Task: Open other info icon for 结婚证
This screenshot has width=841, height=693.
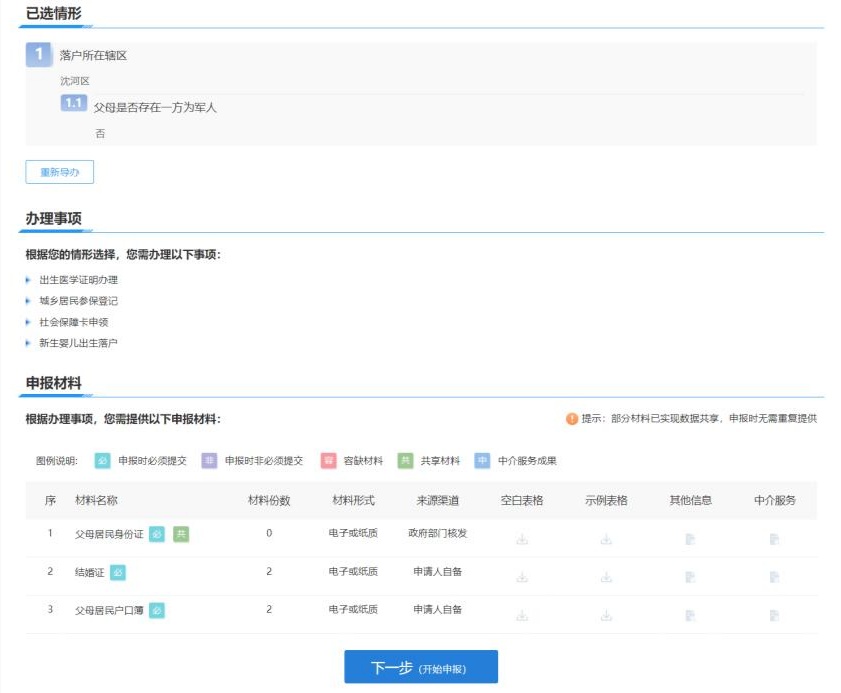Action: coord(690,577)
